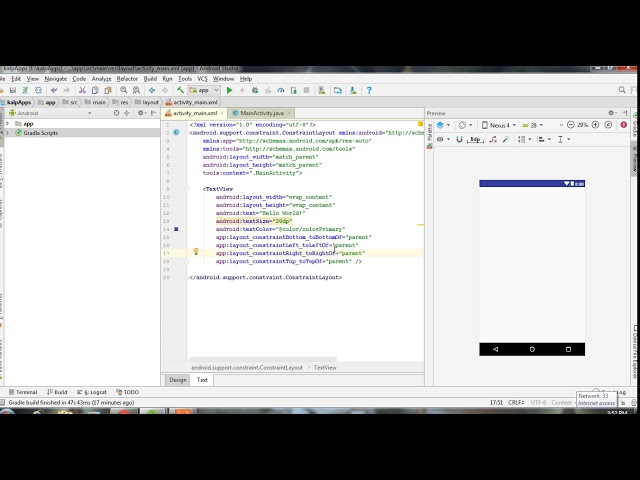Expand the app module tree node
This screenshot has width=640, height=480.
click(x=7, y=124)
